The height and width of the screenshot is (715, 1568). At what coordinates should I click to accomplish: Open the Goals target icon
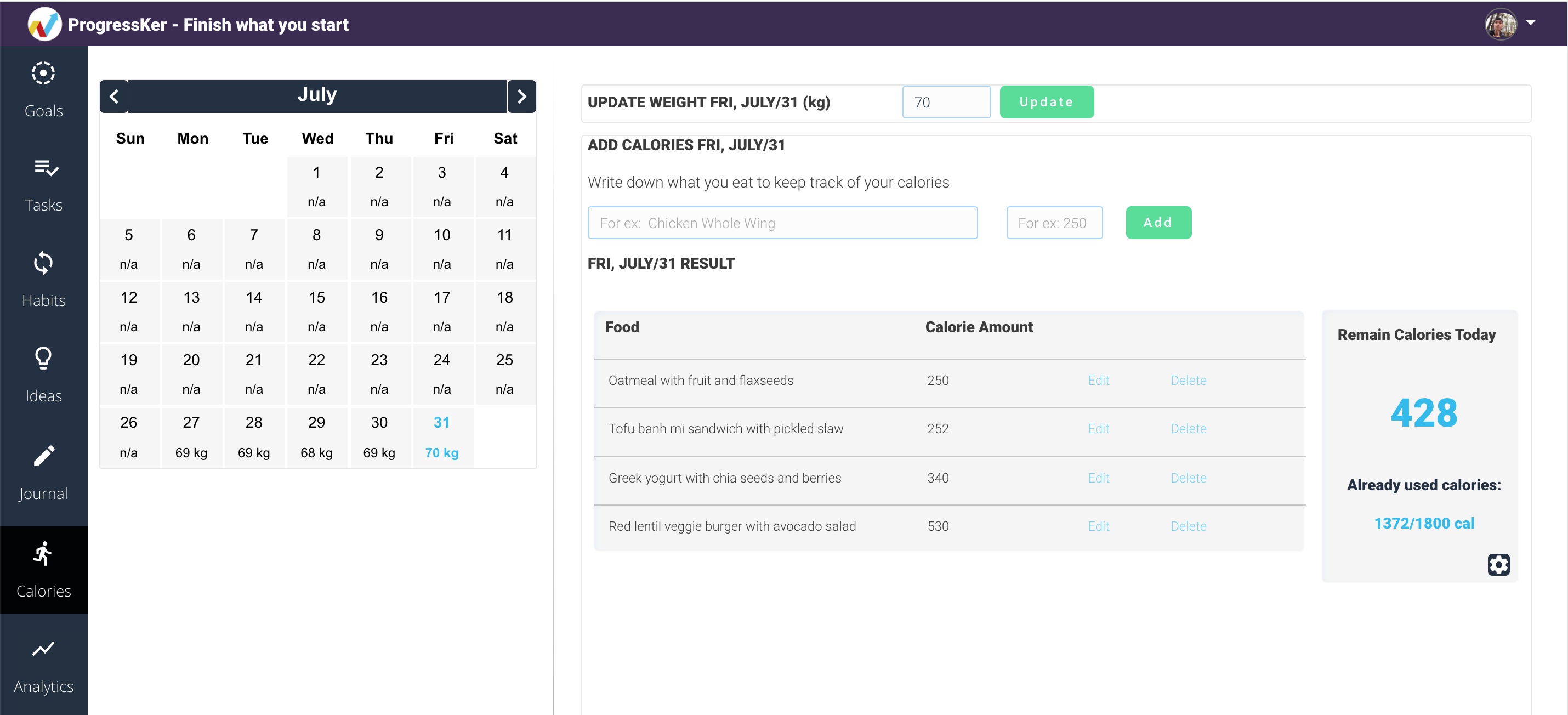43,73
